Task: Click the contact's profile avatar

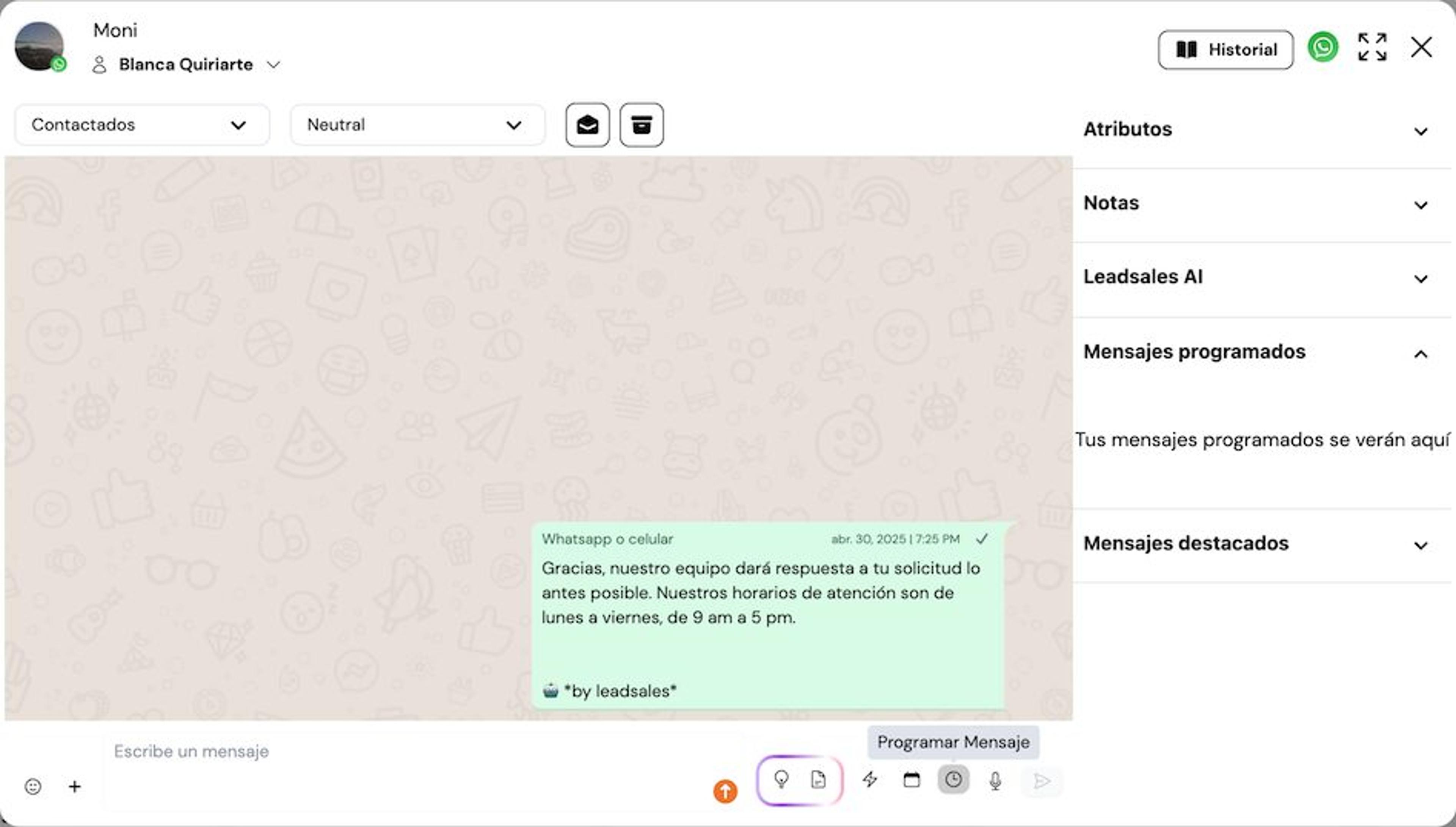Action: click(39, 47)
